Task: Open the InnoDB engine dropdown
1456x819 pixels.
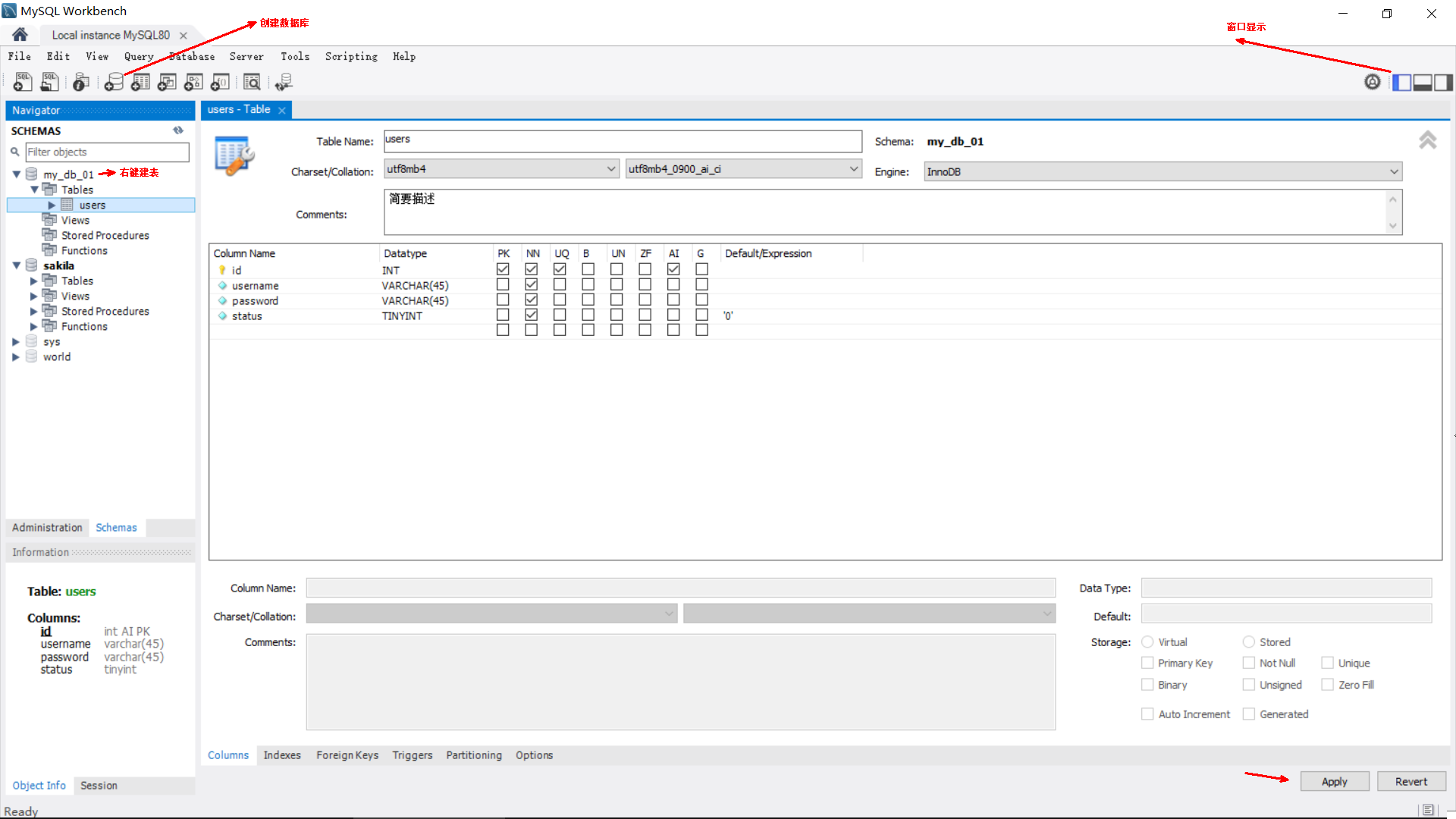Action: [1163, 171]
